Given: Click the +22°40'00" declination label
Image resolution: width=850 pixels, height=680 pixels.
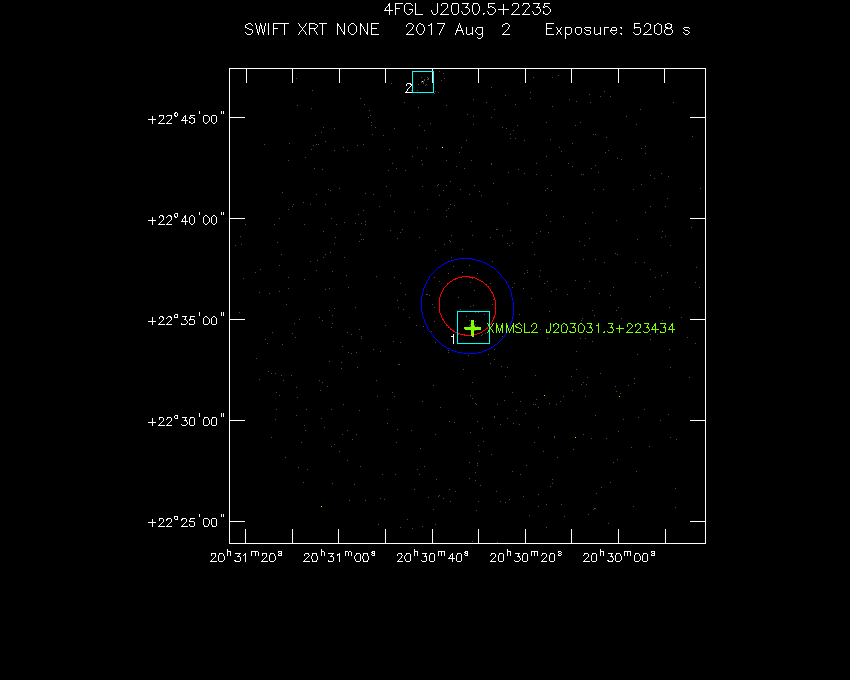Looking at the screenshot, I should (186, 220).
